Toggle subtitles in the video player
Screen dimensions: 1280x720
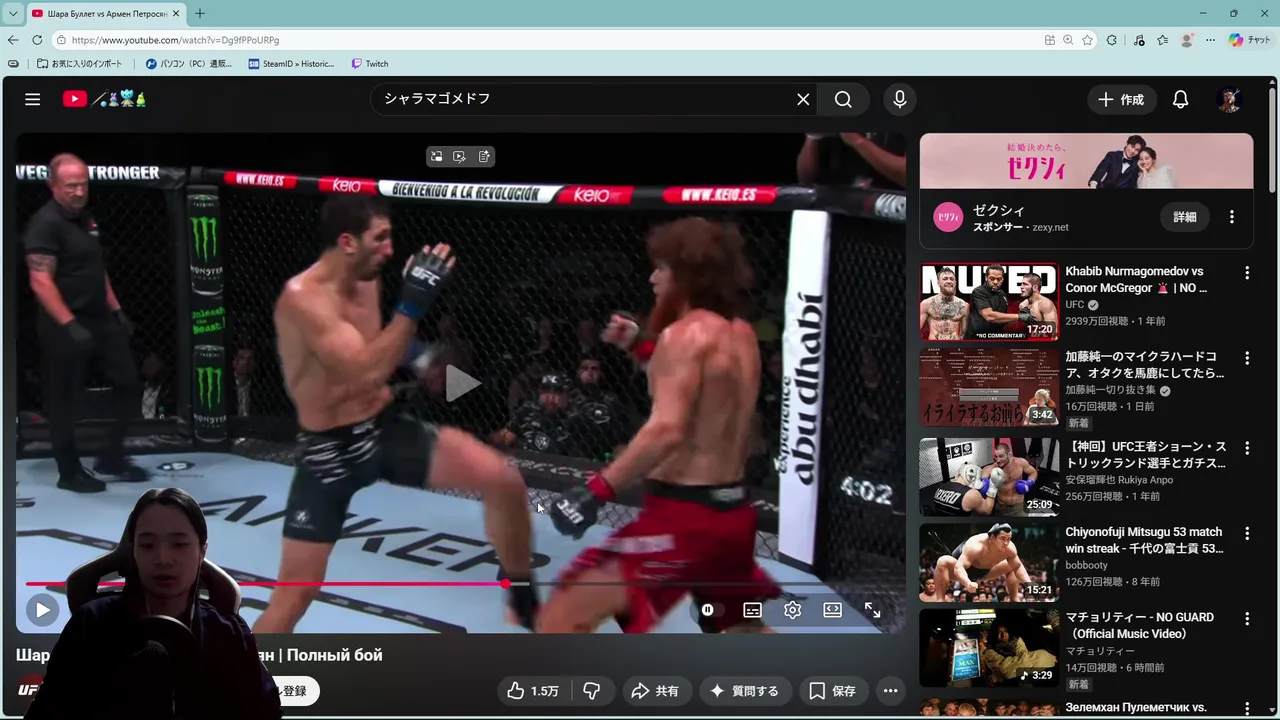point(753,610)
